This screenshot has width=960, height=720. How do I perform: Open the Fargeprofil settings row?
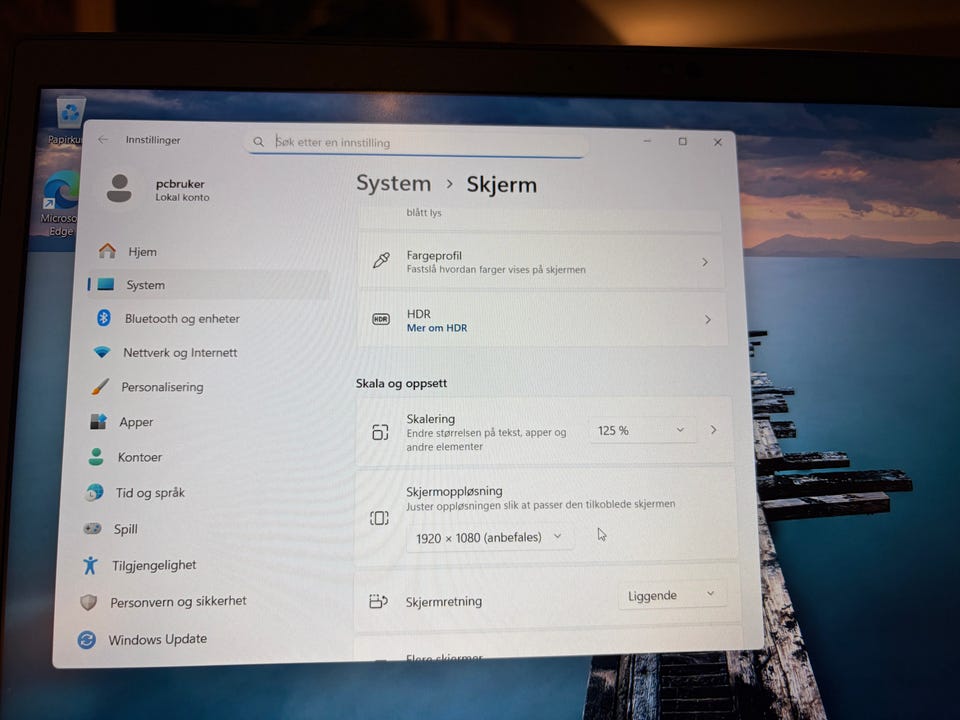pos(541,261)
